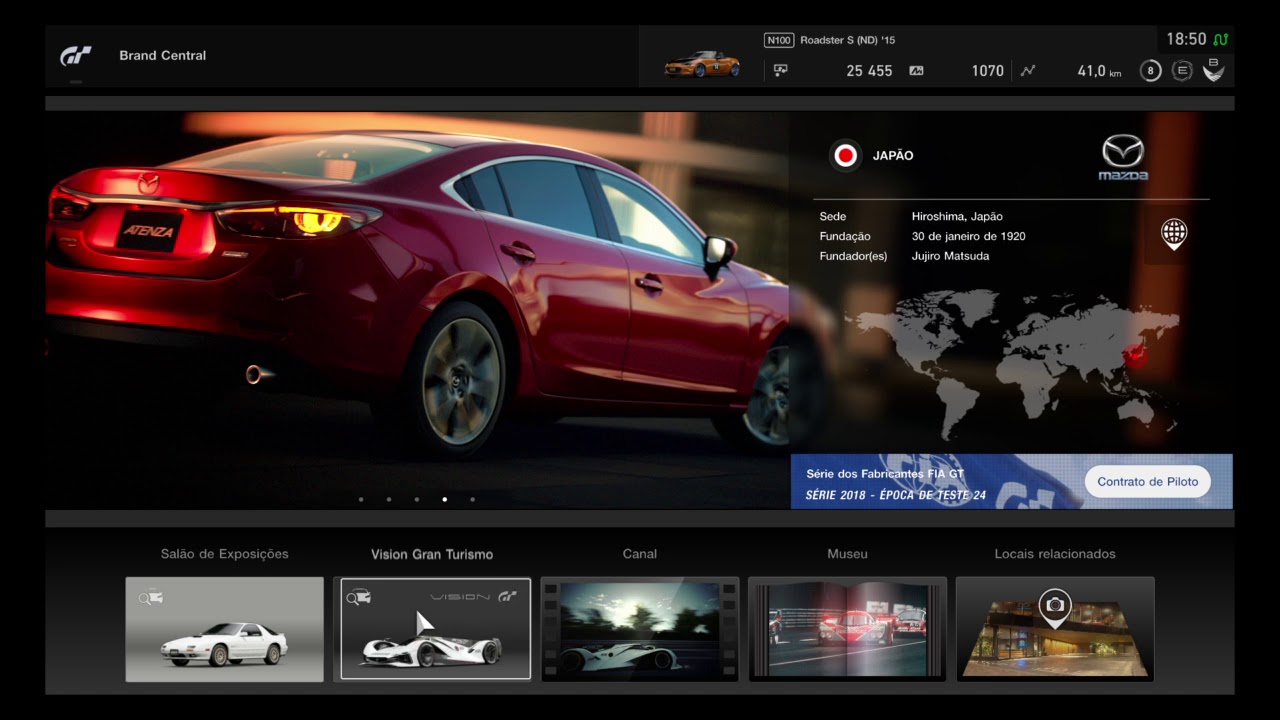Select the Locais relacionados tab label
Image resolution: width=1280 pixels, height=720 pixels.
point(1055,554)
